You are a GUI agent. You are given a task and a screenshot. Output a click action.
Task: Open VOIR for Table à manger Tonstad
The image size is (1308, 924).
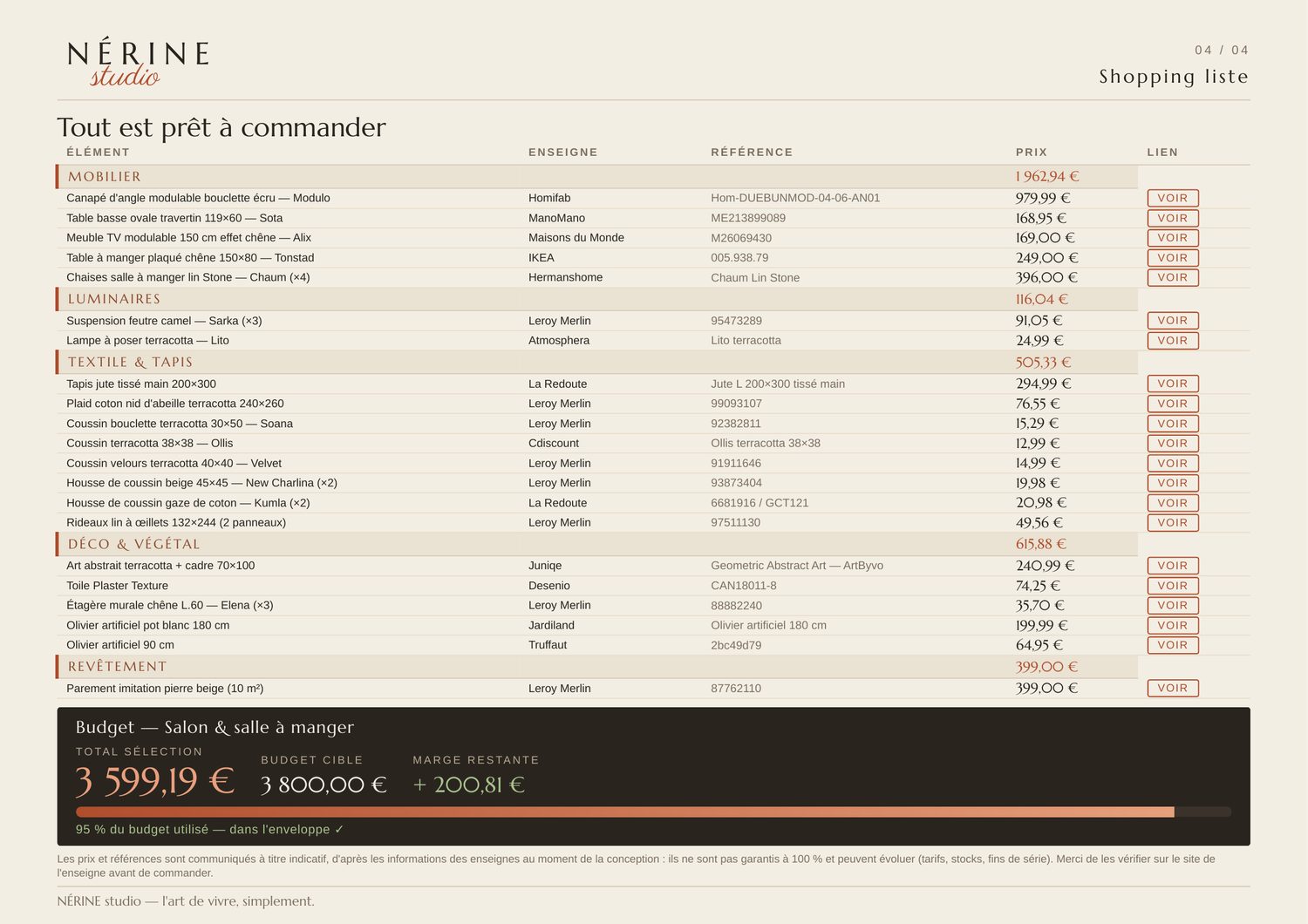1173,258
